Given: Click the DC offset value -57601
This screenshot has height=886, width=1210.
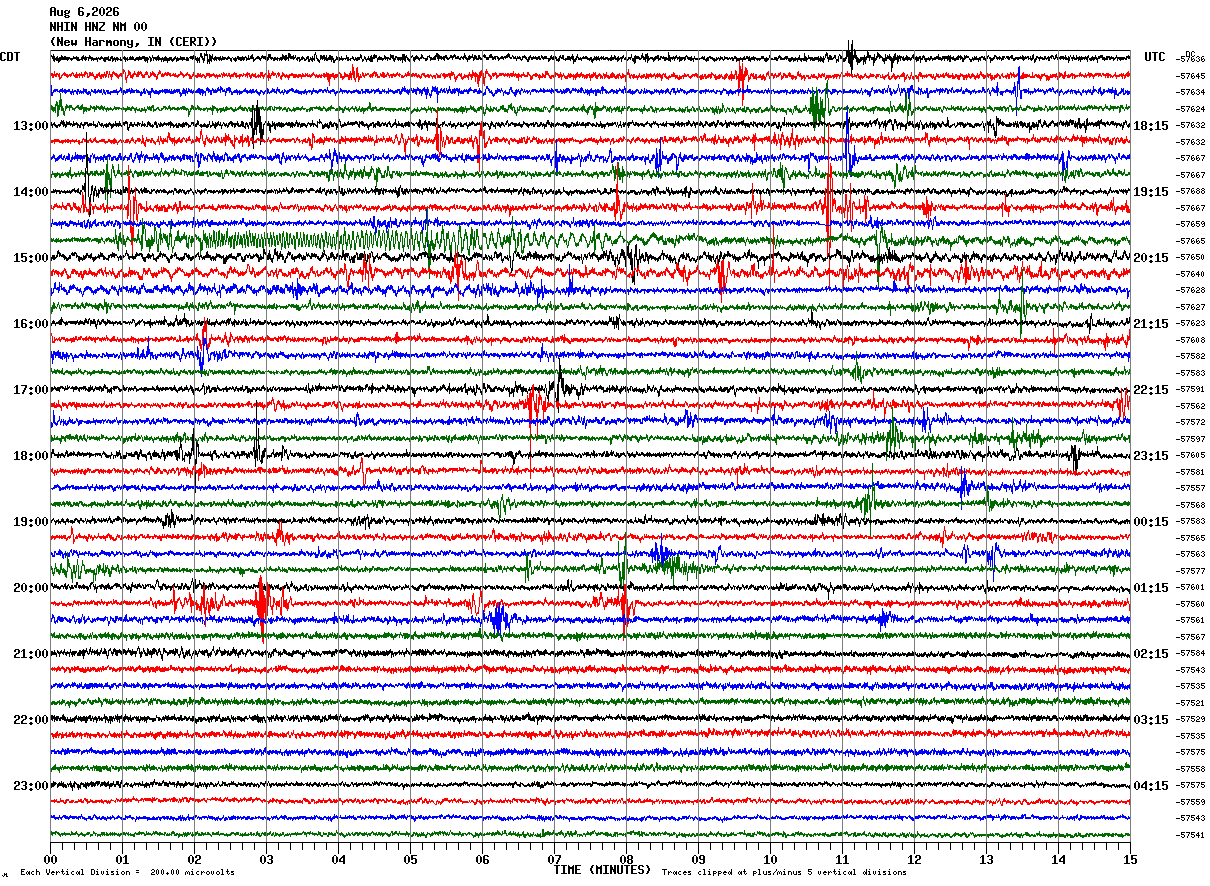Looking at the screenshot, I should tap(1191, 587).
